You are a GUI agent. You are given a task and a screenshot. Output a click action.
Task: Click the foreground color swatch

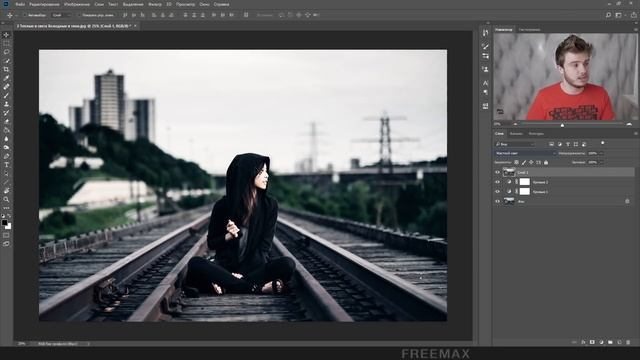[4, 222]
